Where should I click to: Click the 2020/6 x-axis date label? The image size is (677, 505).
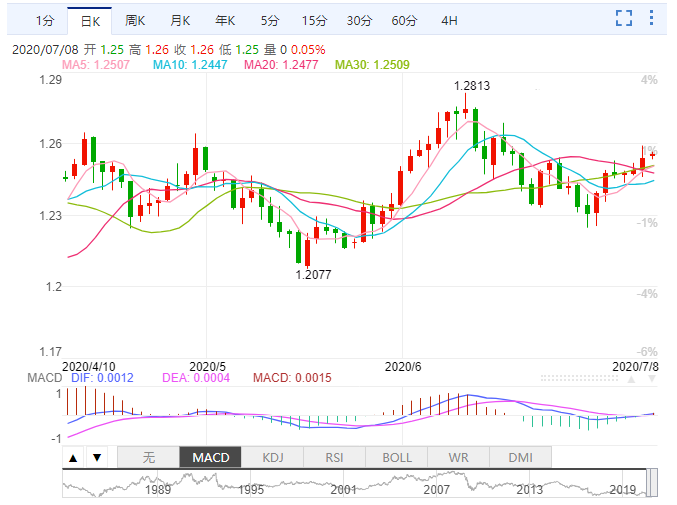(x=403, y=367)
